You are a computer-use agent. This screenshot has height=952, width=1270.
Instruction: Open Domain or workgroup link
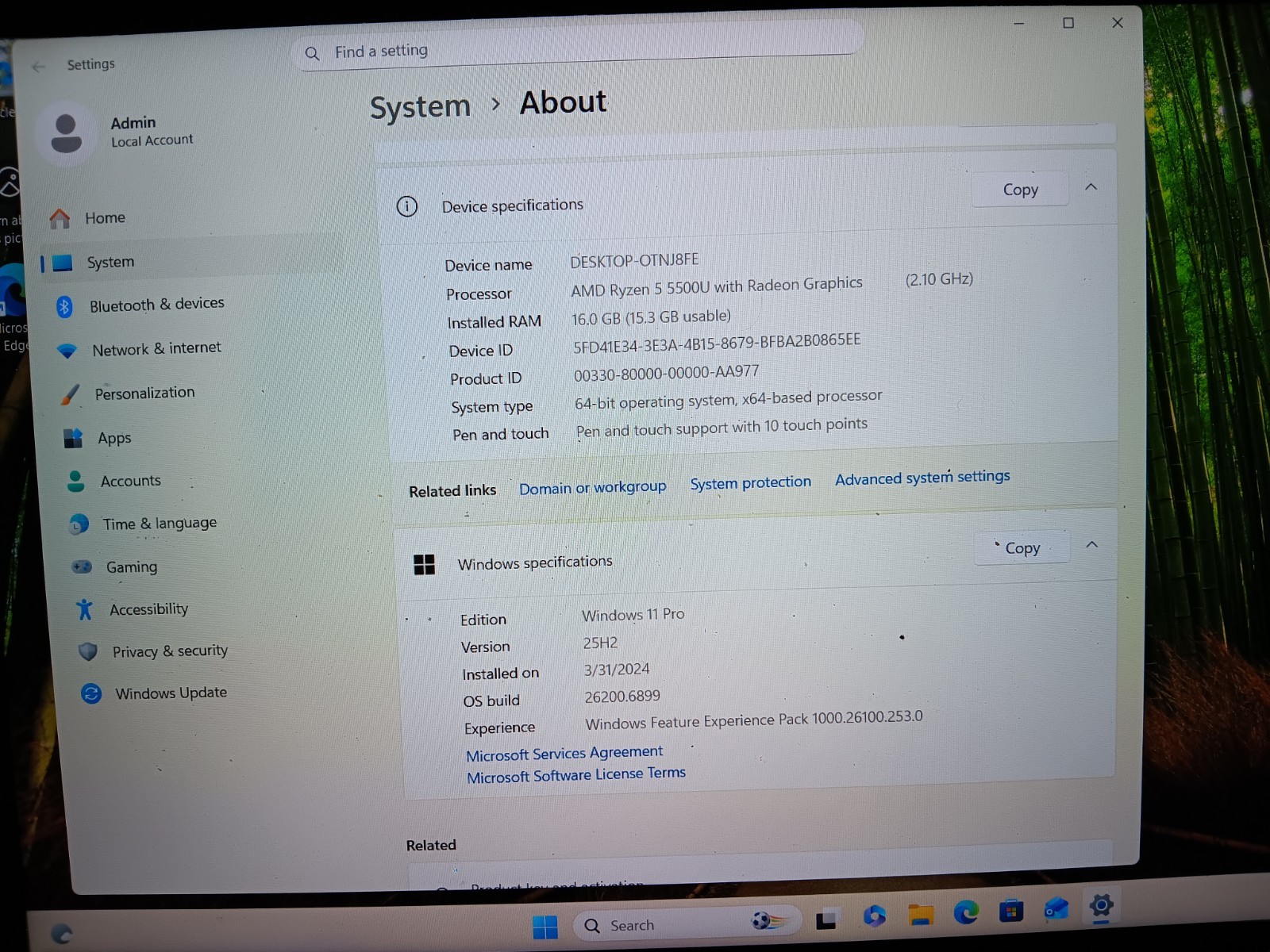tap(593, 488)
